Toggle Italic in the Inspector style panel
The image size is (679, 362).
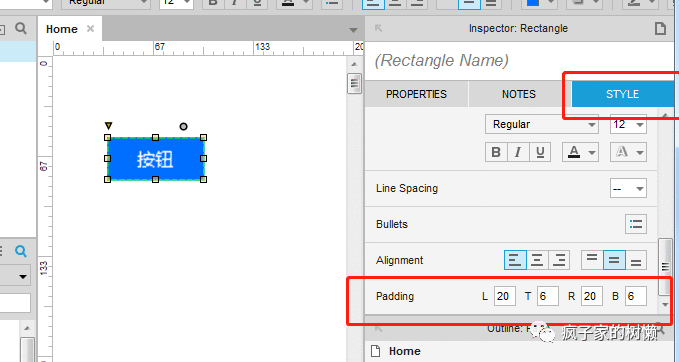tap(518, 152)
